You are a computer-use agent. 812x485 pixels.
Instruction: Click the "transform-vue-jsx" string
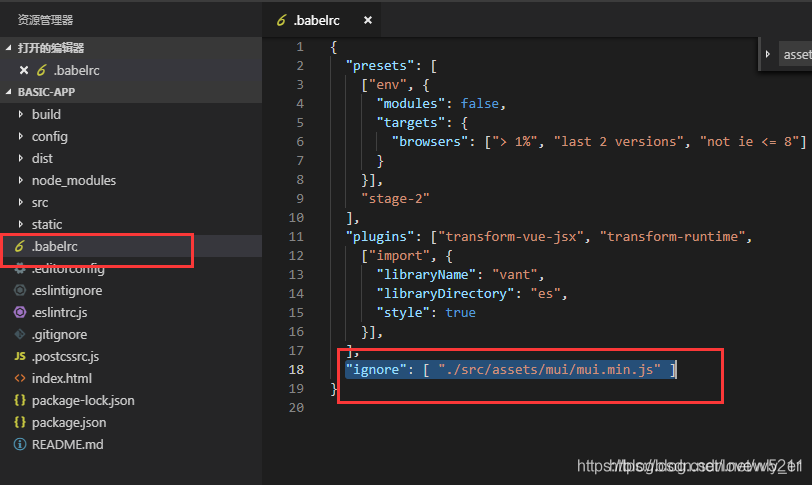511,237
